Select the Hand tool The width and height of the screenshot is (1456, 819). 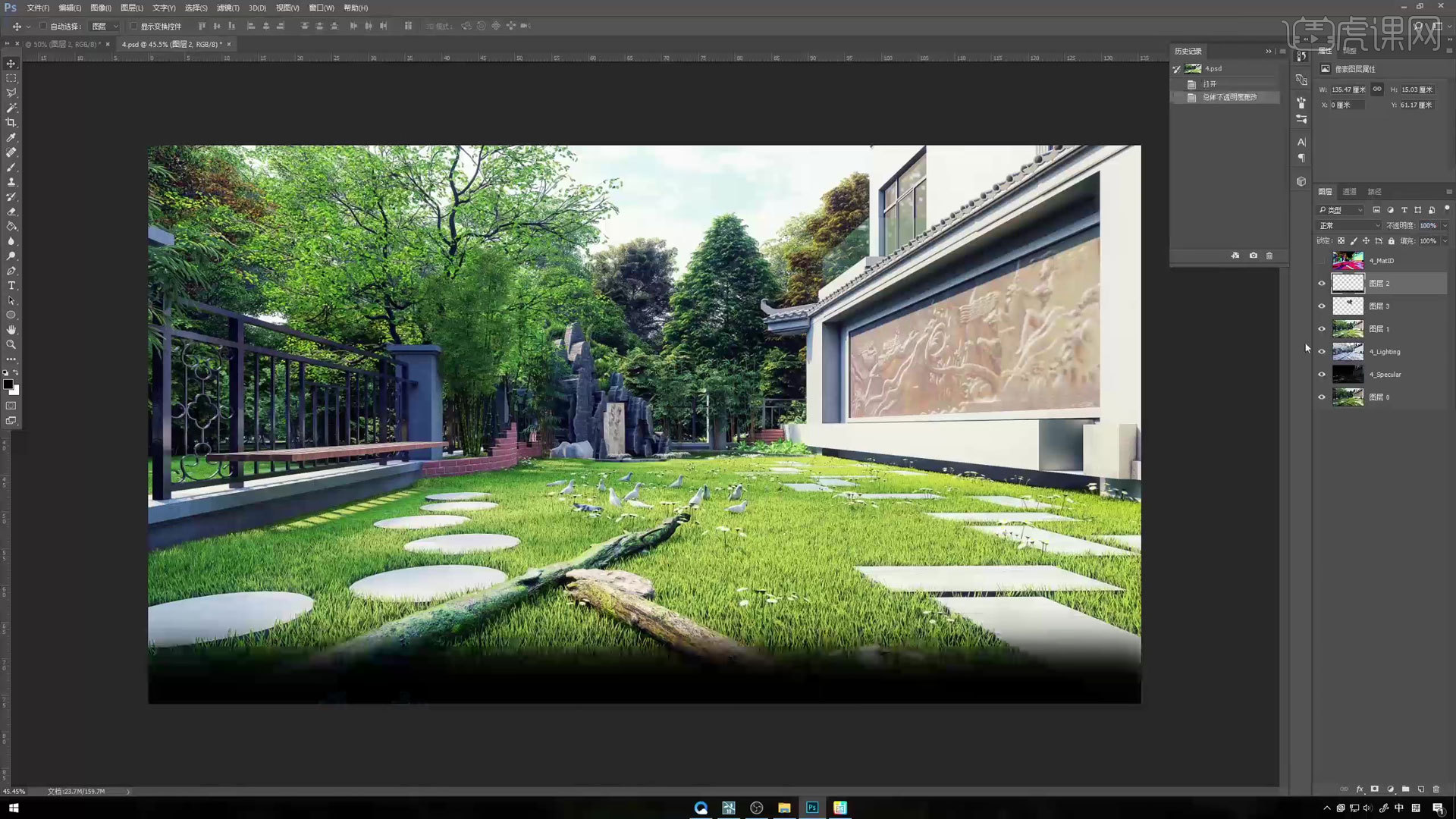11,330
